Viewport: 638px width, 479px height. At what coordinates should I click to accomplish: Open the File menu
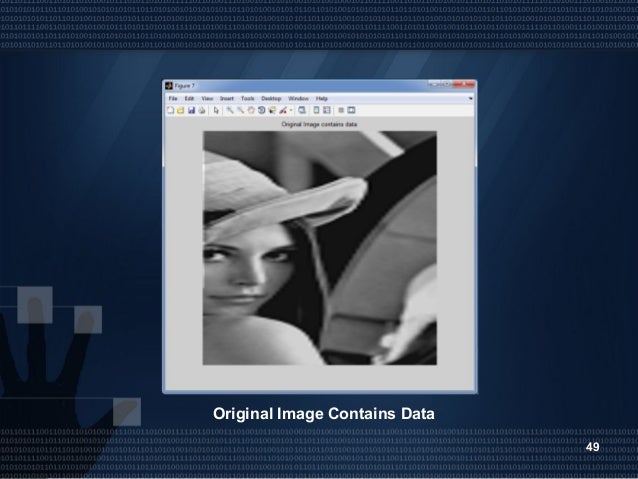[173, 98]
